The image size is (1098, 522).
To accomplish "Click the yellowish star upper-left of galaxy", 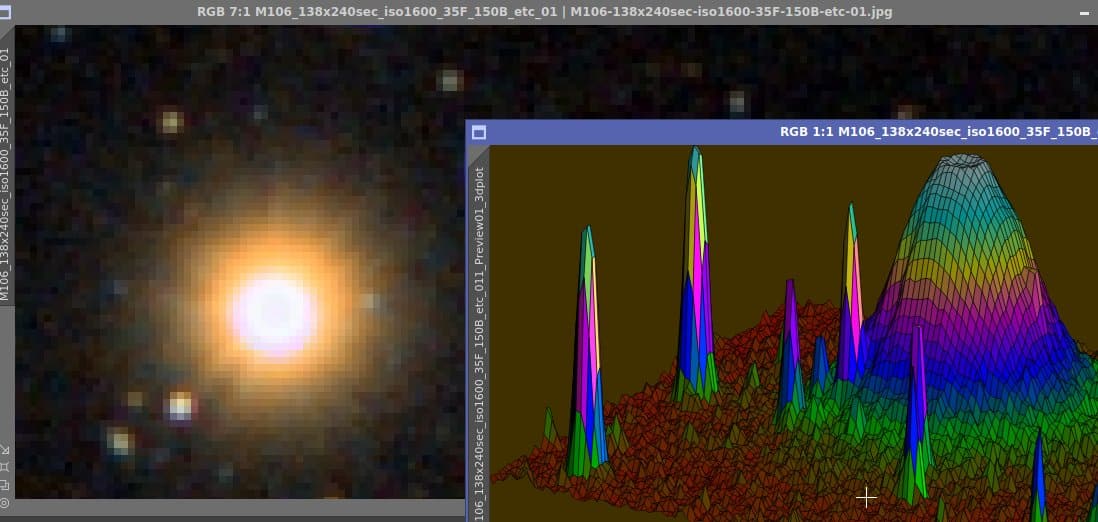I will click(x=170, y=121).
